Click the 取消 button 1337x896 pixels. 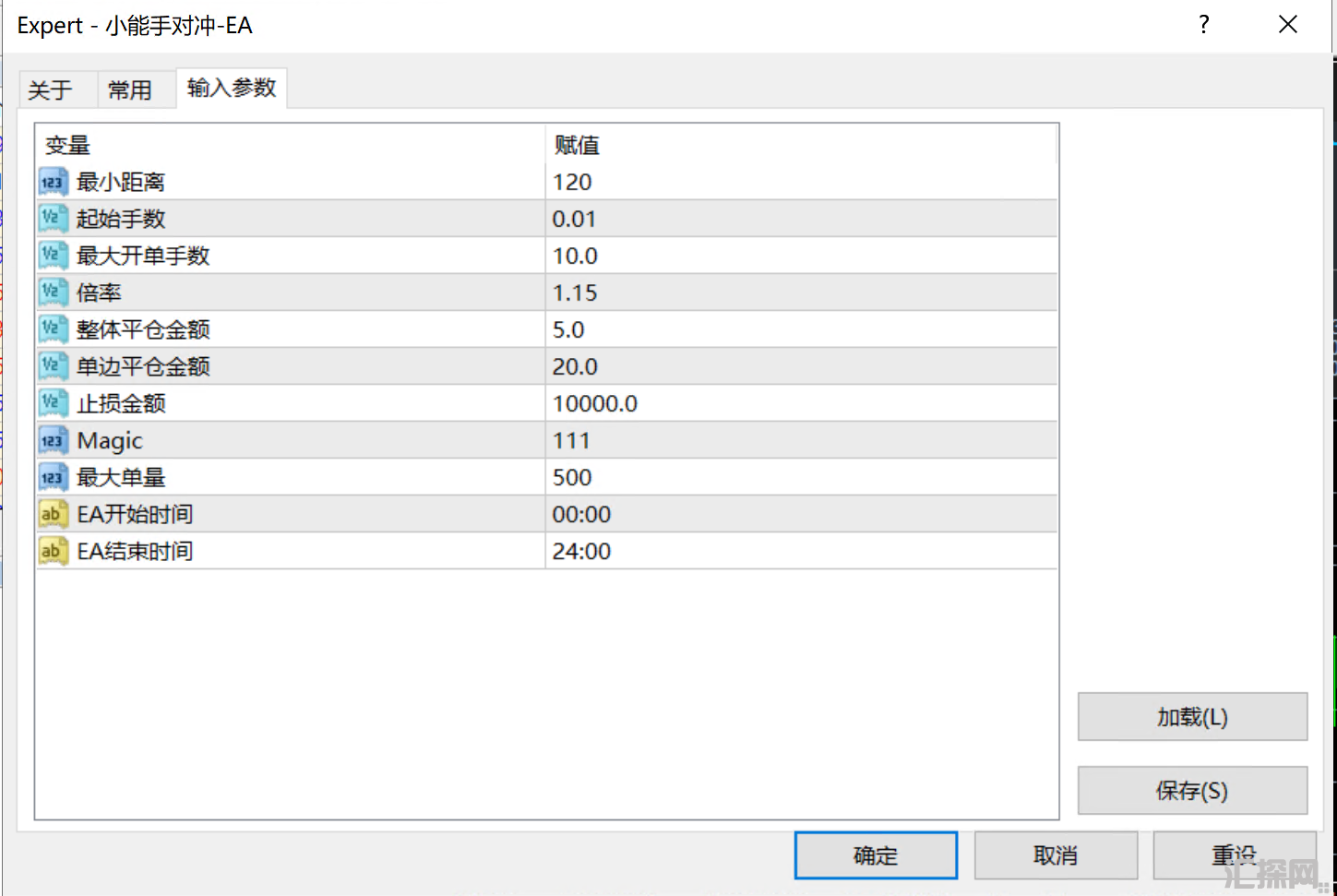pos(1056,855)
